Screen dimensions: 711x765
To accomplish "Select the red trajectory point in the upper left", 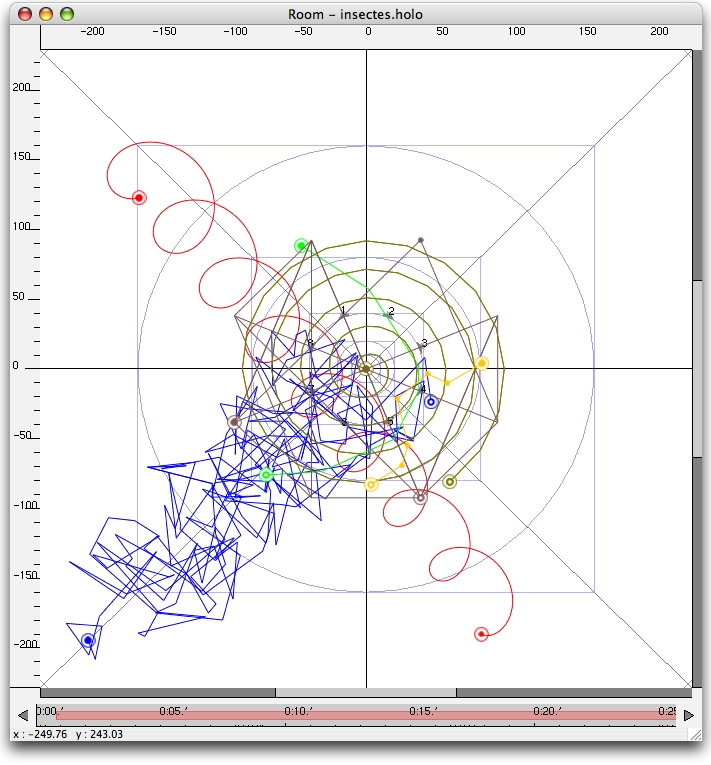I will click(x=139, y=198).
